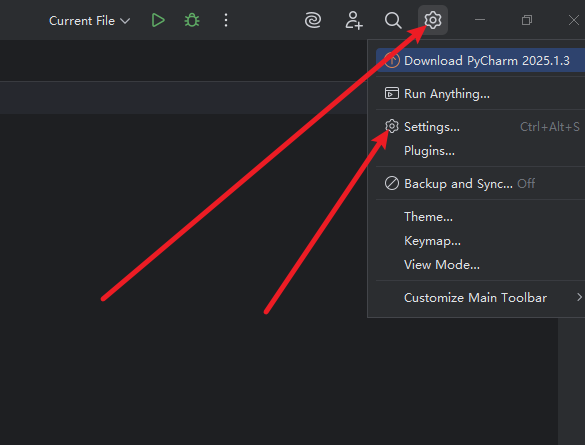This screenshot has width=585, height=445.
Task: Start debugging with the green bug icon
Action: point(192,20)
